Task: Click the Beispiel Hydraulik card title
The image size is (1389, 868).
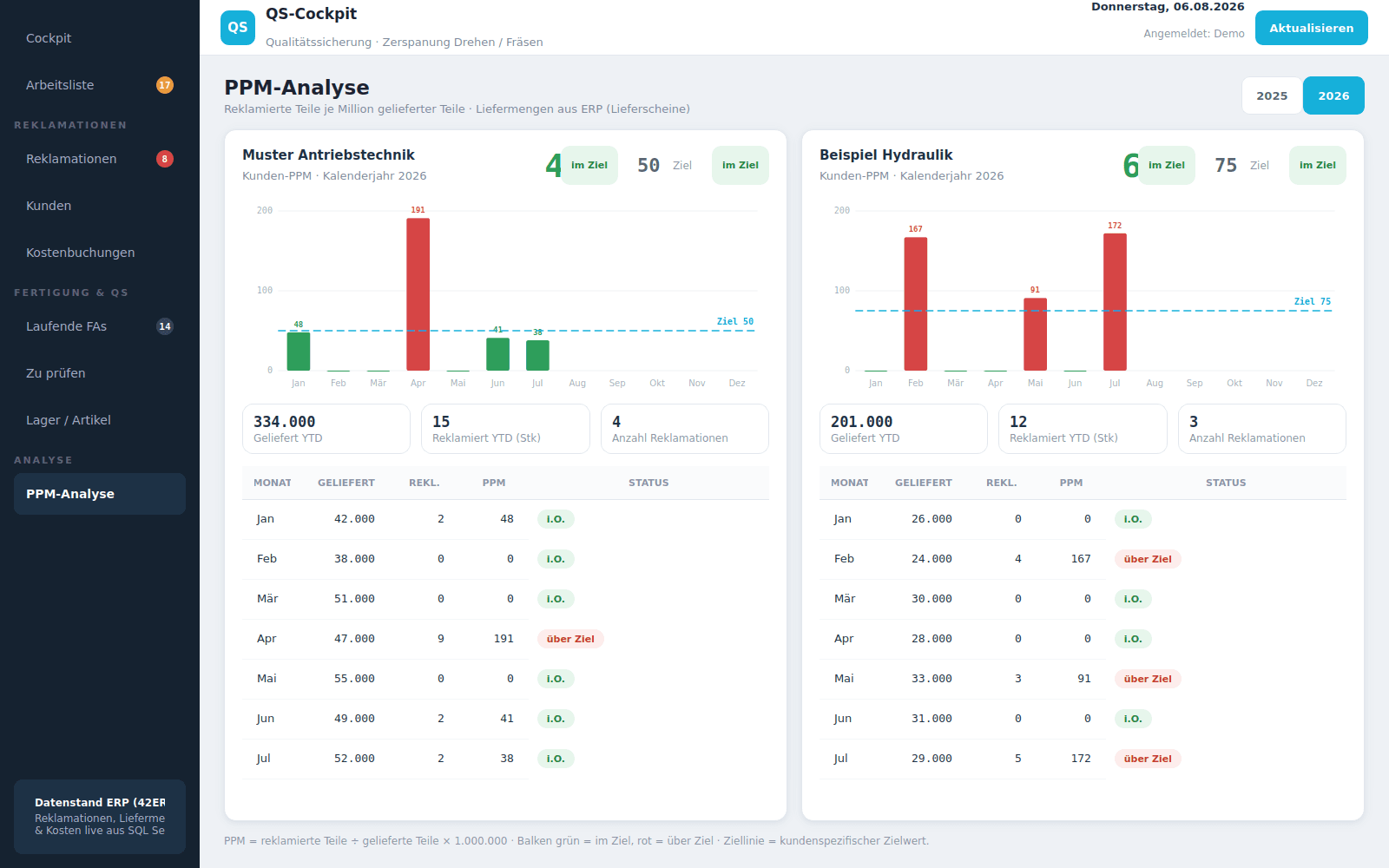Action: (885, 155)
